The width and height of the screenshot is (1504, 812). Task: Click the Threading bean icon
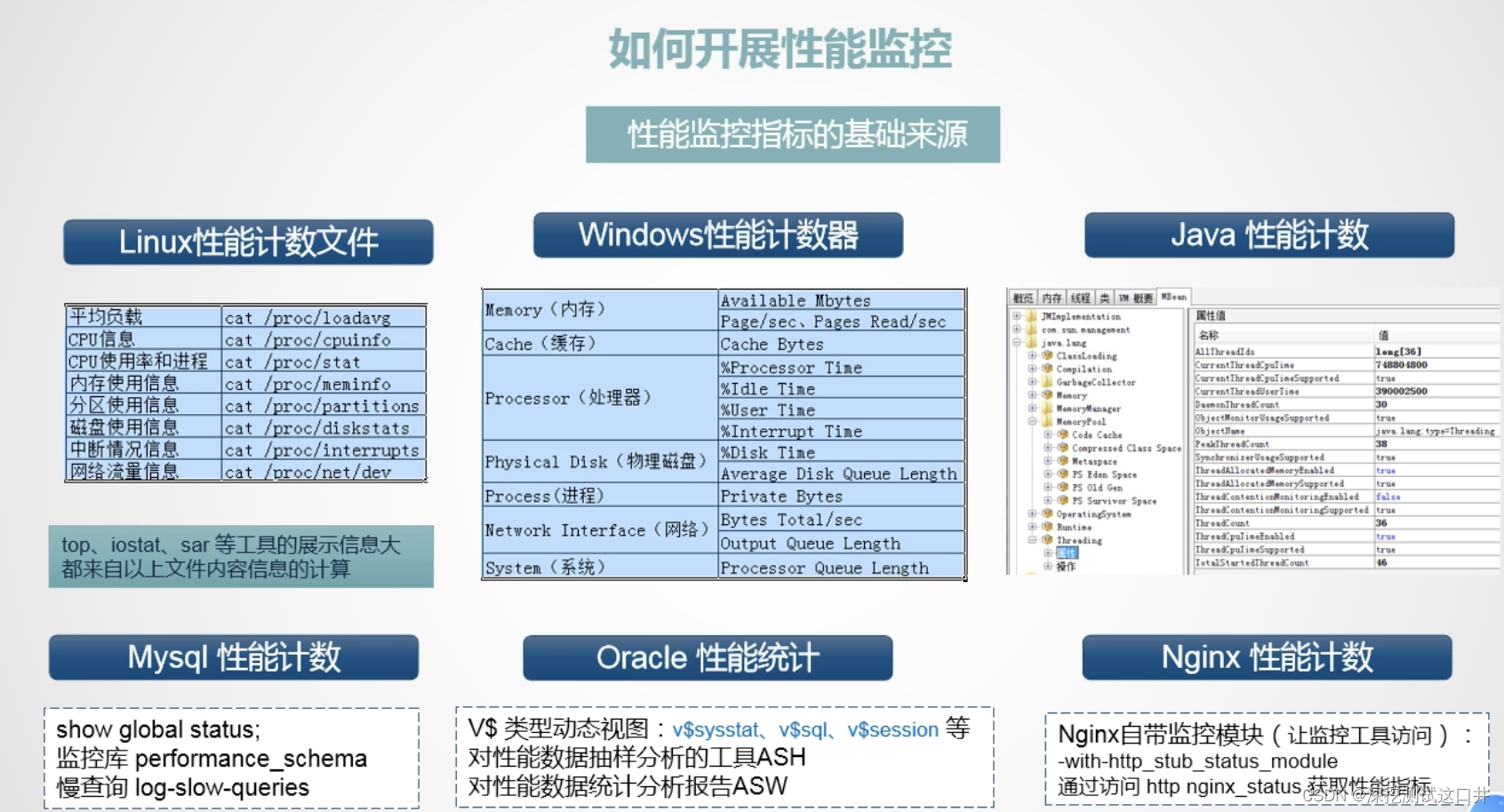(x=1047, y=540)
